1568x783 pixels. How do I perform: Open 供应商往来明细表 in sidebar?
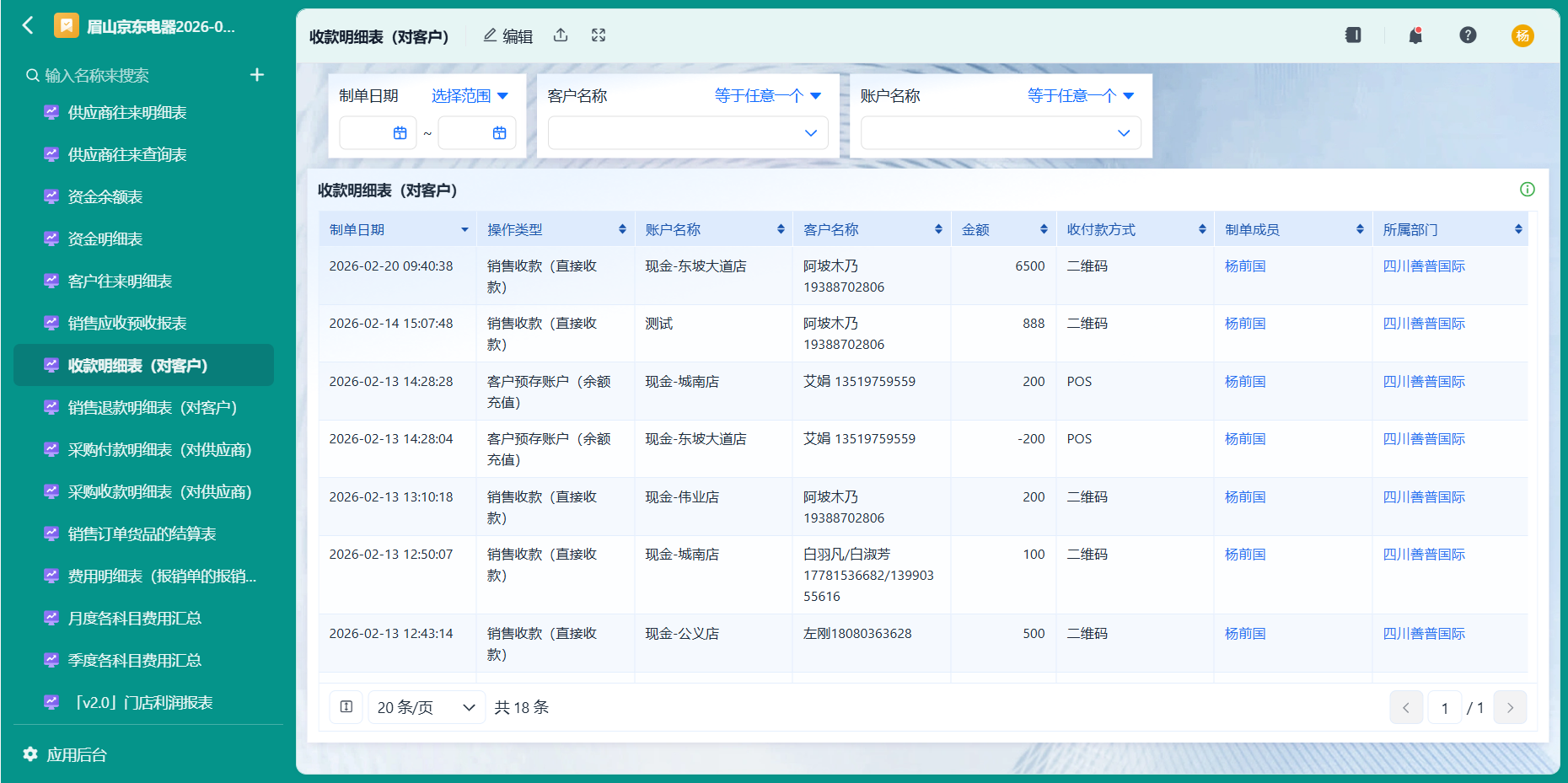pyautogui.click(x=127, y=112)
